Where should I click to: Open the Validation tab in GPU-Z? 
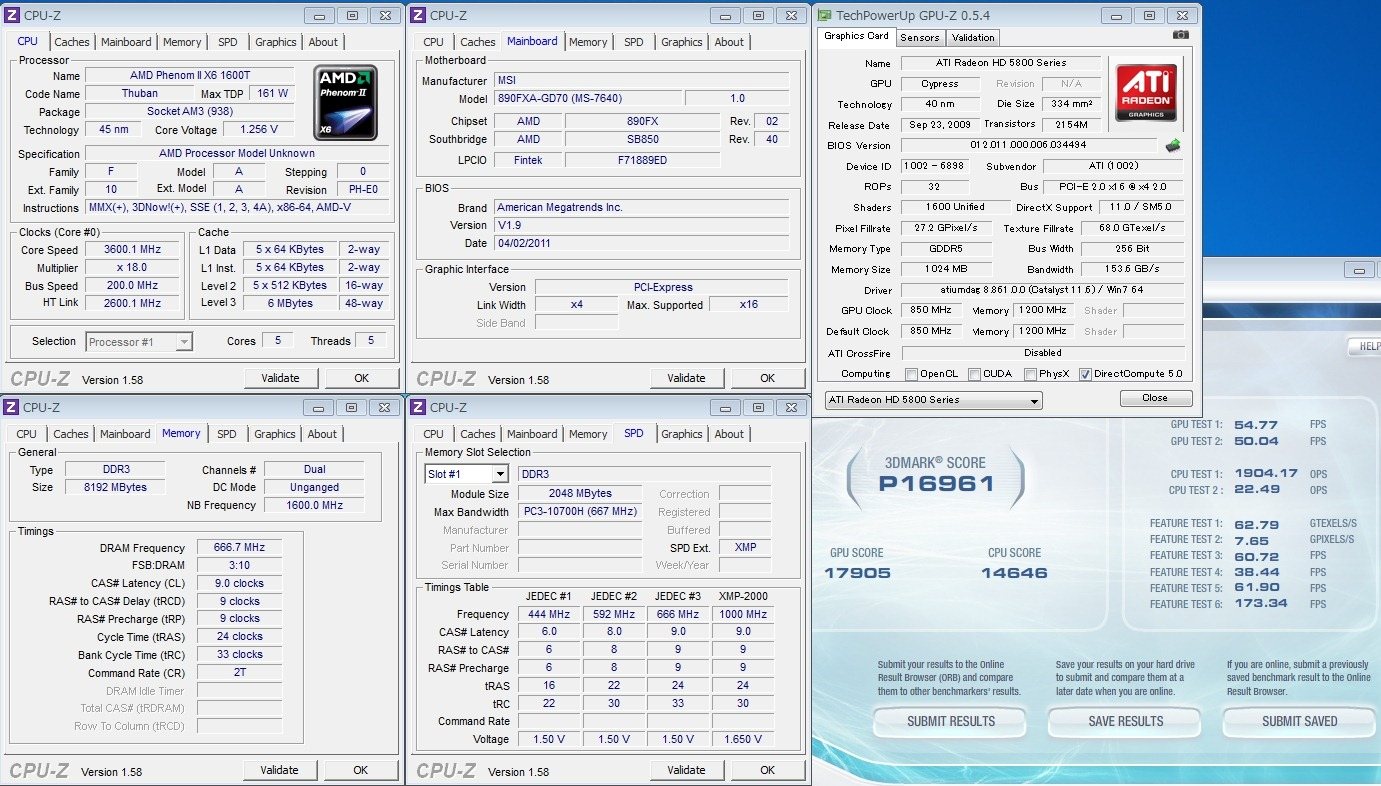pos(973,38)
